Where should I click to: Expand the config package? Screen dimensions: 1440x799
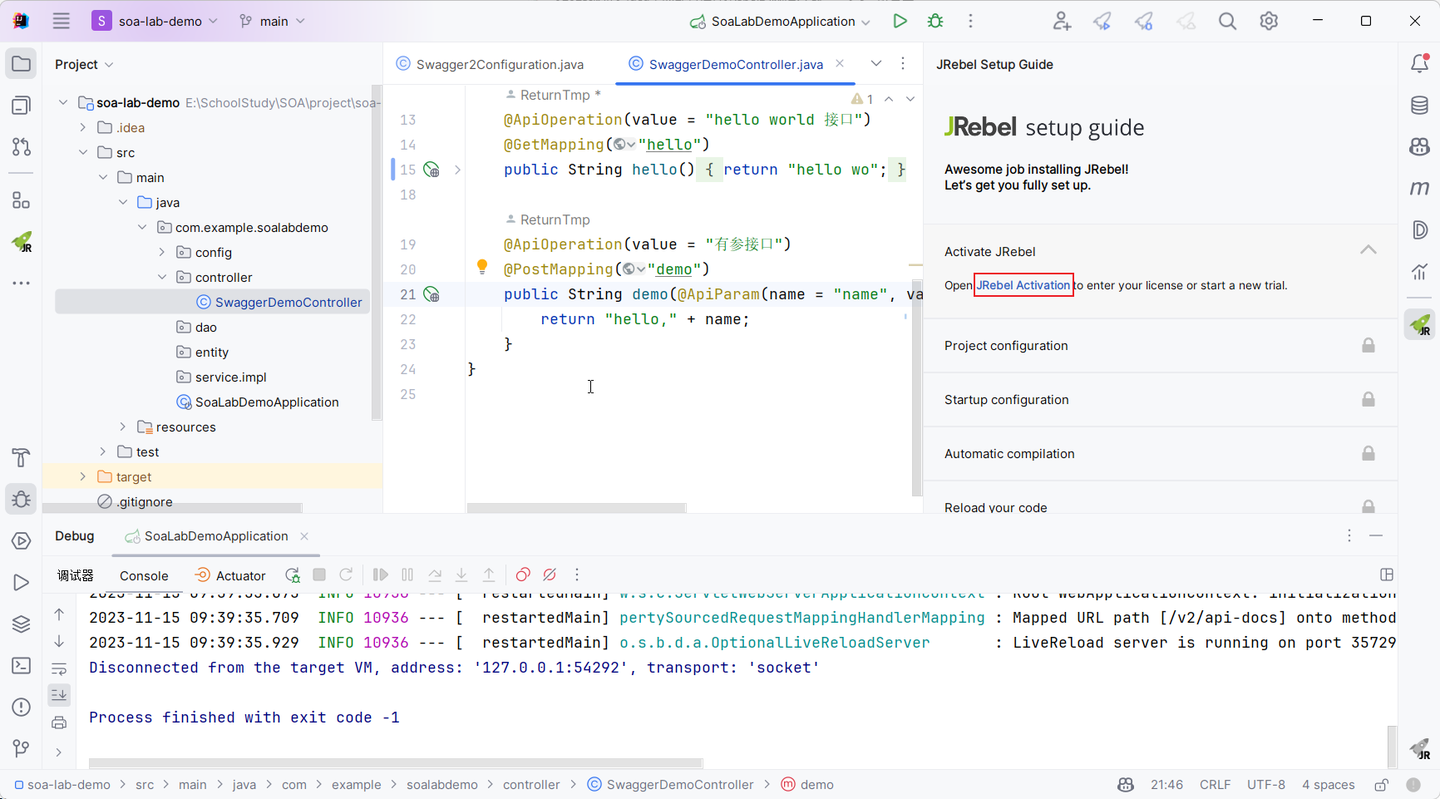tap(162, 252)
